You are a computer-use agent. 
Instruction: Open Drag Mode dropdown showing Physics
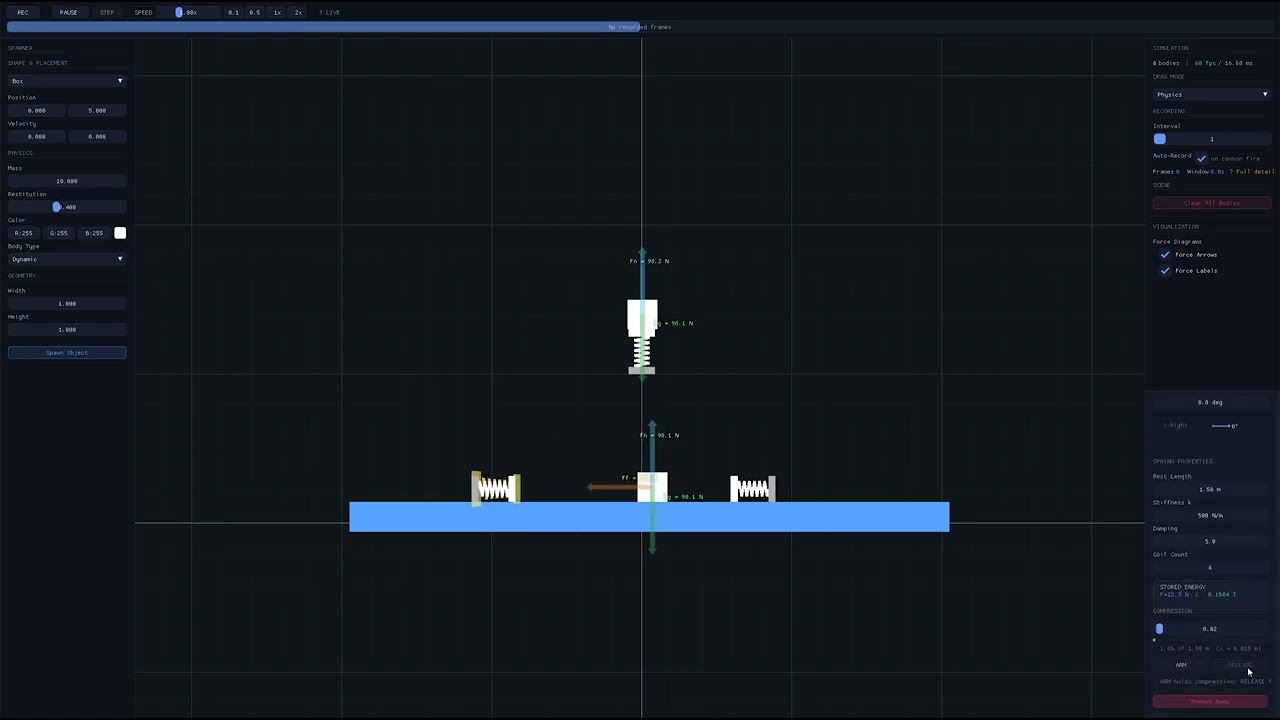1212,94
